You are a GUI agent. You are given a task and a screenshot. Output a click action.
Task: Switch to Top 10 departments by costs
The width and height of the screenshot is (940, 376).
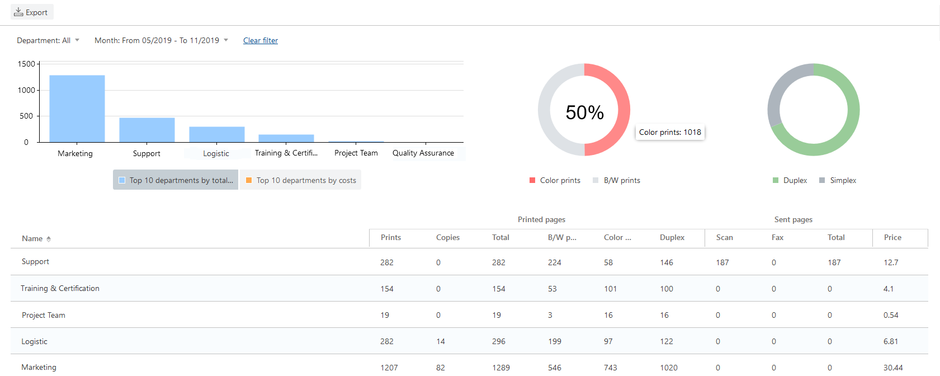pyautogui.click(x=301, y=180)
